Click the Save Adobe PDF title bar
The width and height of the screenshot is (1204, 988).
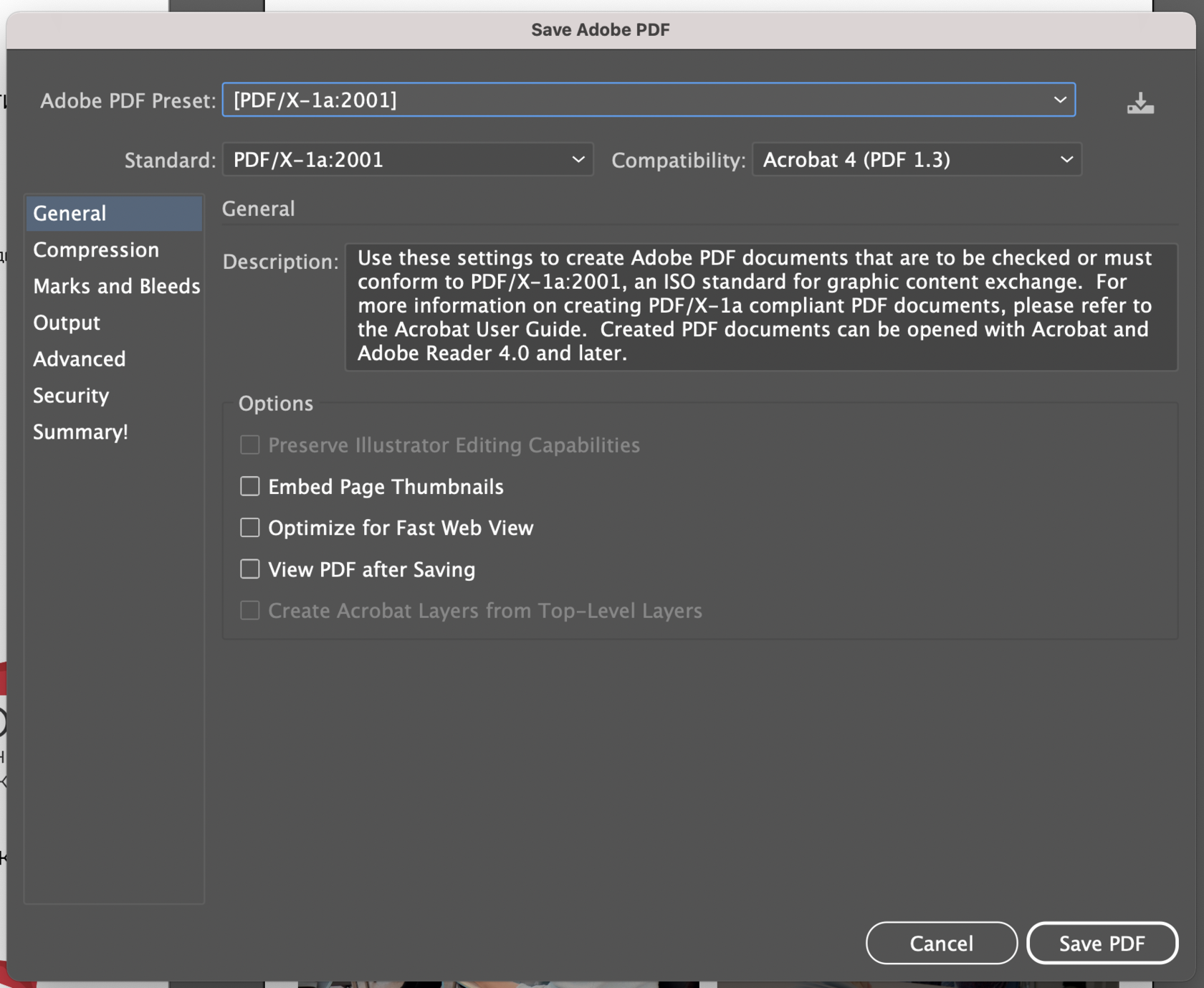[601, 30]
